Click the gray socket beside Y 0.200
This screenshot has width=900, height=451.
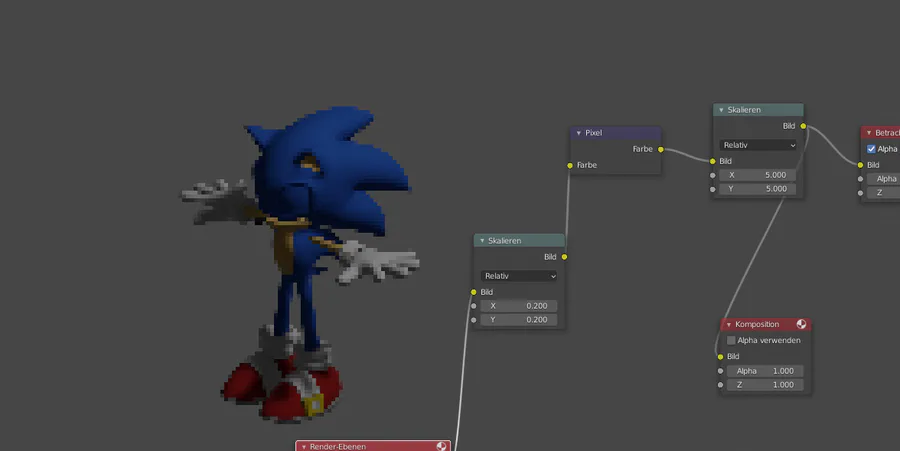474,320
